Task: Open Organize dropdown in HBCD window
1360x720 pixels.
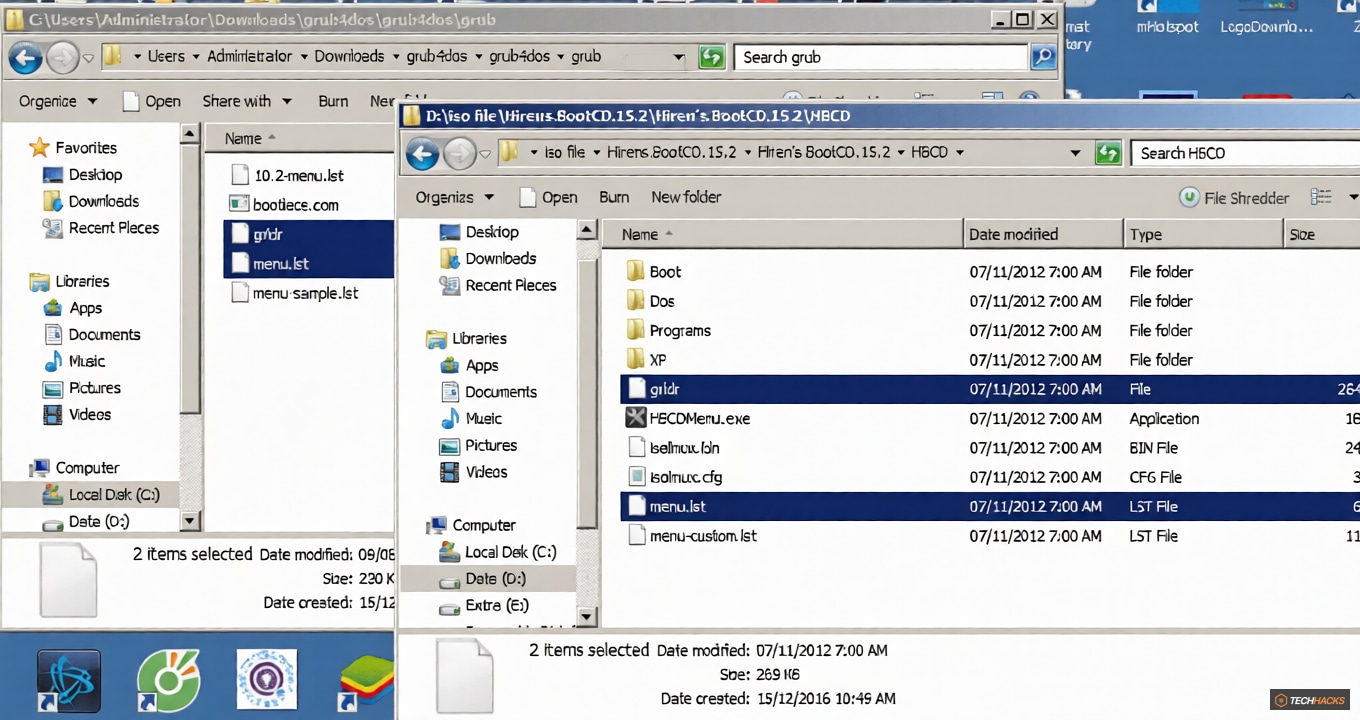Action: (455, 197)
